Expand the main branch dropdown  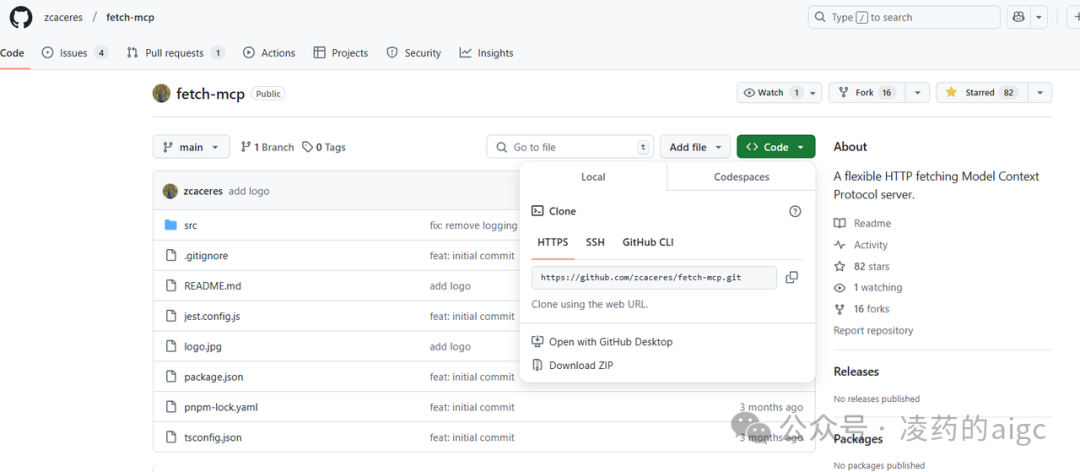coord(191,147)
